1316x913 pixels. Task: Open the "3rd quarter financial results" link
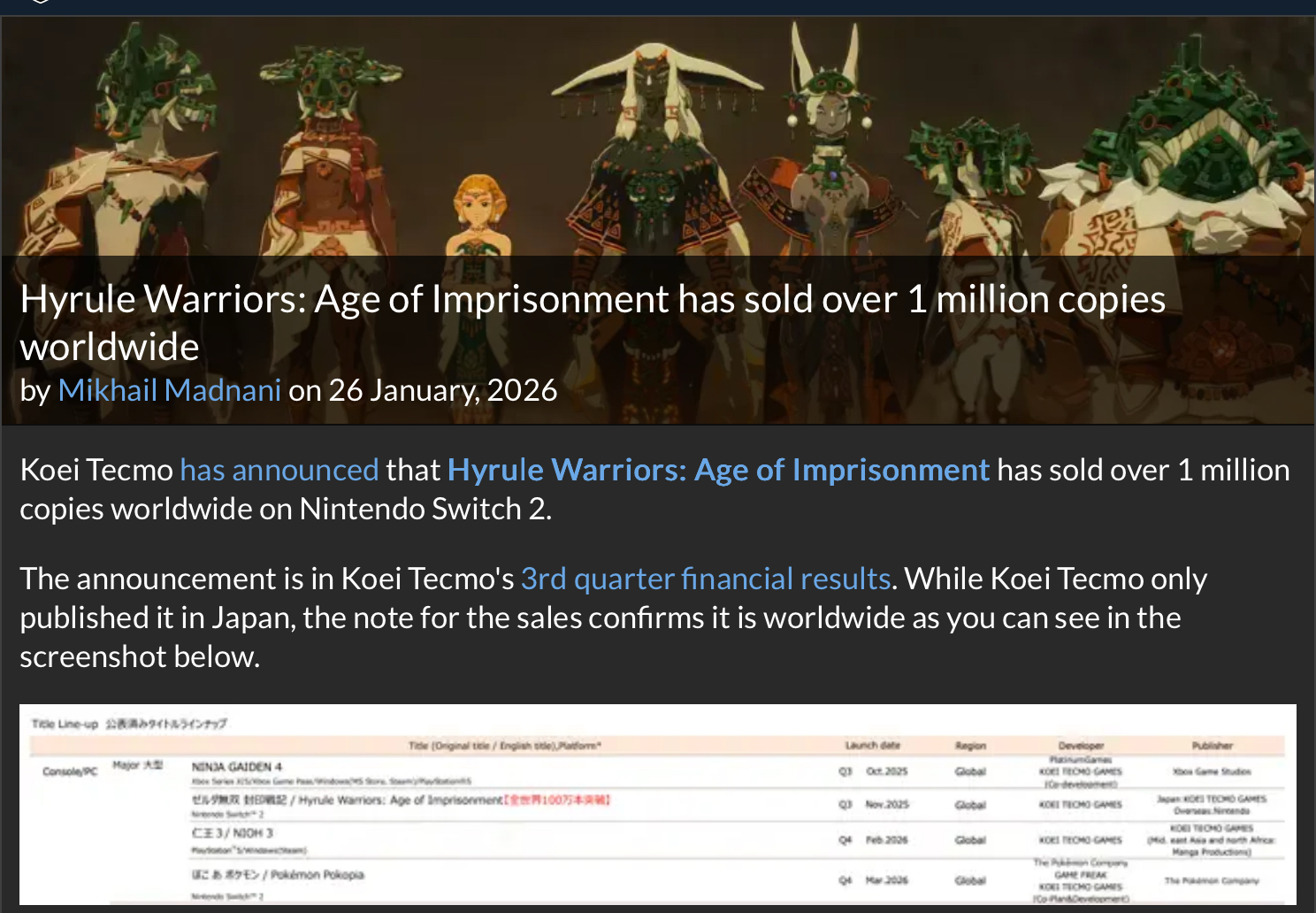(706, 579)
